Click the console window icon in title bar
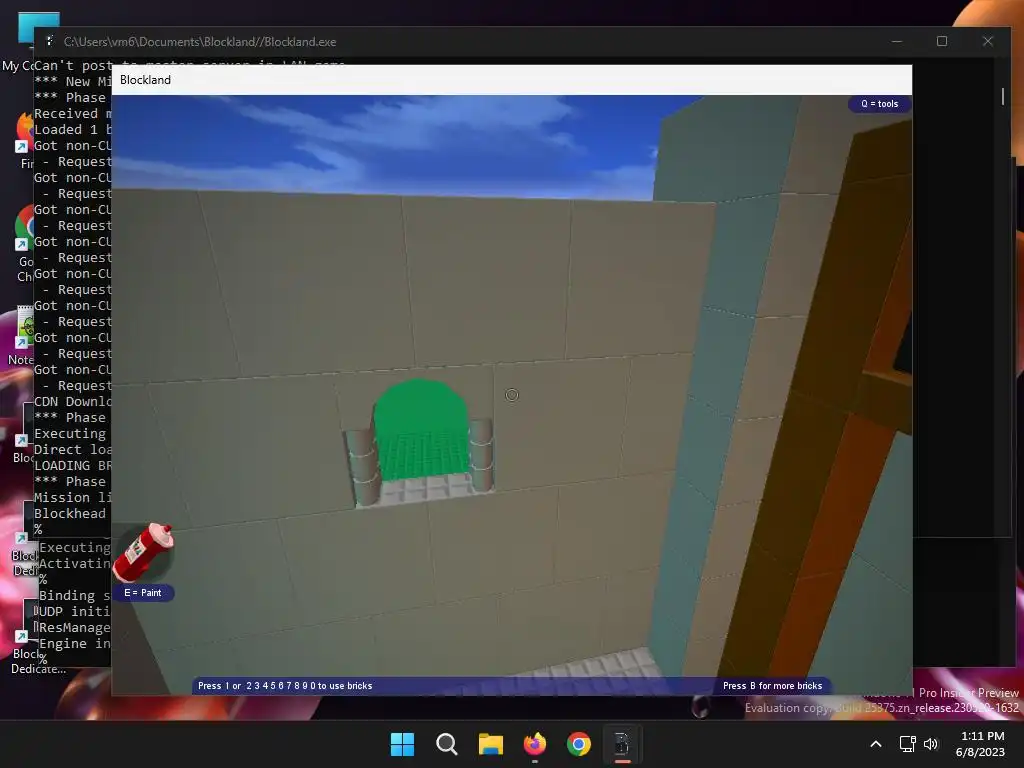Viewport: 1024px width, 768px height. click(x=50, y=41)
